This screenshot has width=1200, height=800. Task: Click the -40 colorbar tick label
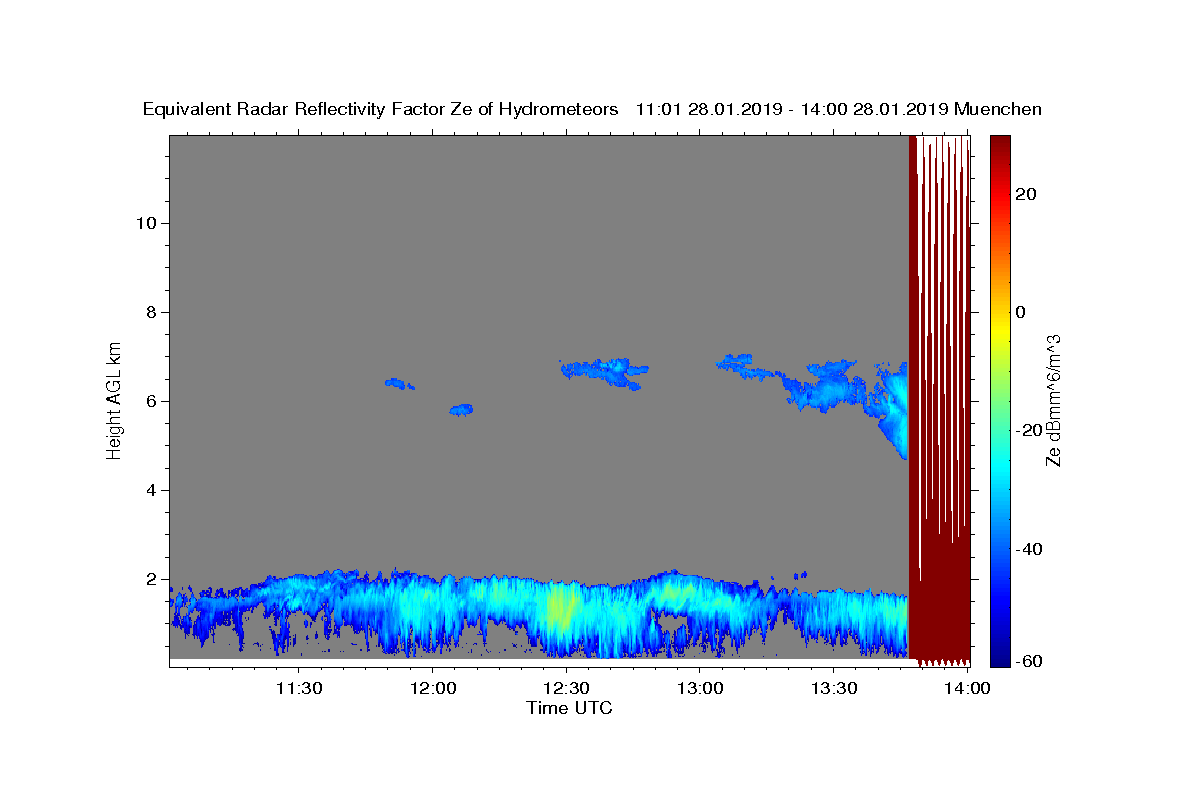point(1030,549)
